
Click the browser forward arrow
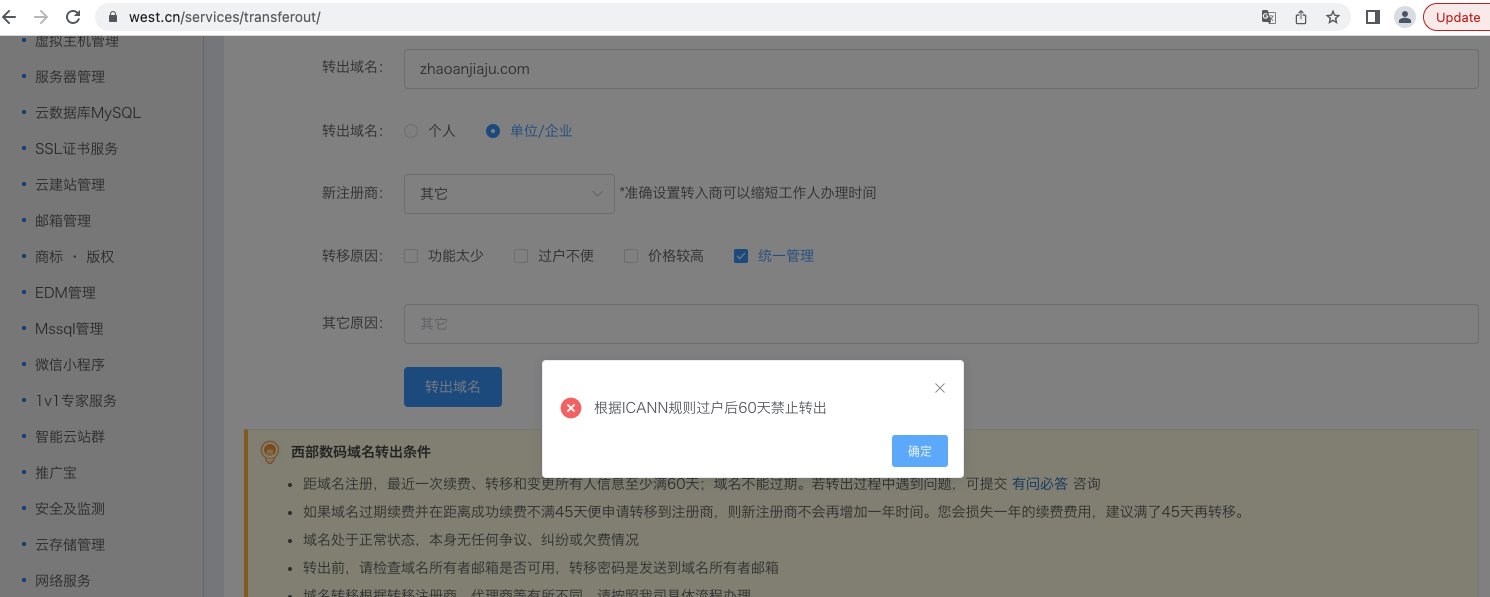(41, 17)
